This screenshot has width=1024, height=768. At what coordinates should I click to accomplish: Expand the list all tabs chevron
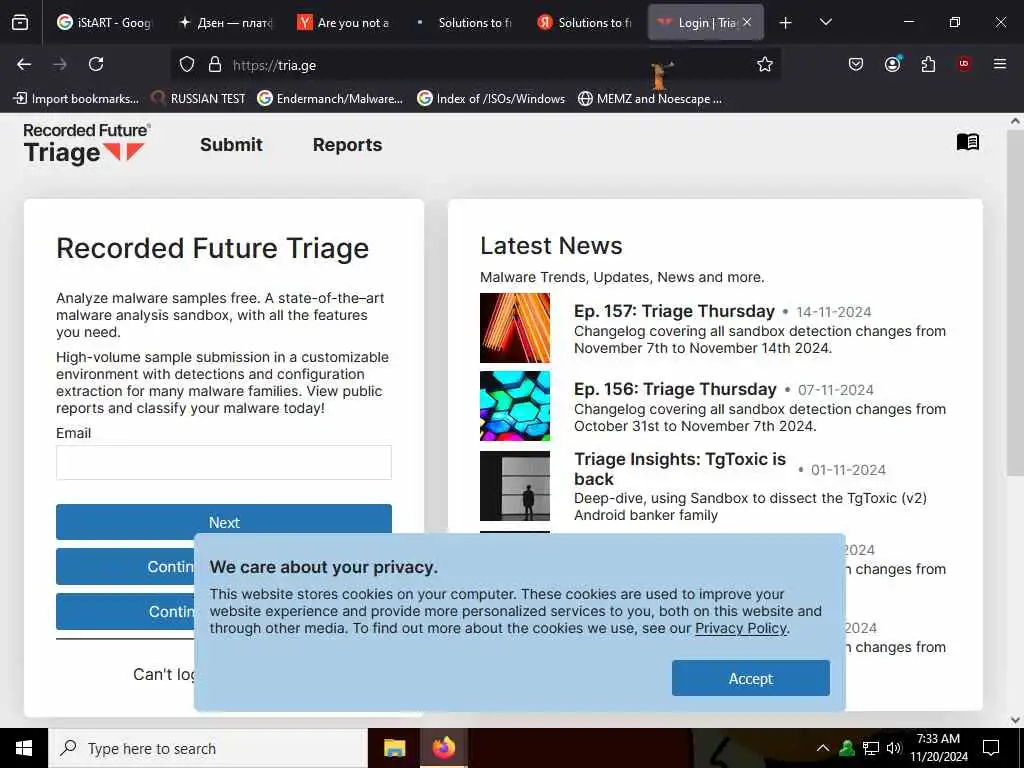[x=825, y=22]
